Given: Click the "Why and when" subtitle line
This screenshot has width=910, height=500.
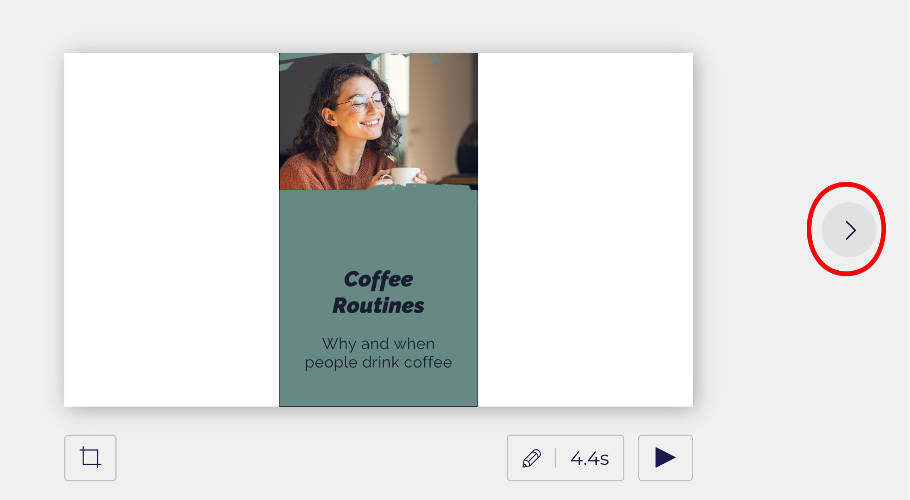Looking at the screenshot, I should 378,343.
